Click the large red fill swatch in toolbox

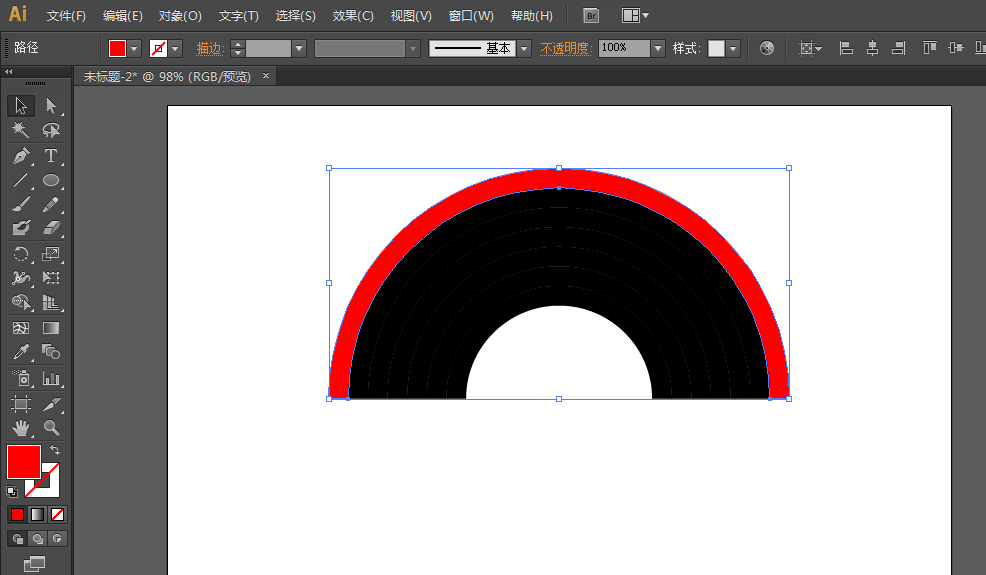tap(24, 462)
